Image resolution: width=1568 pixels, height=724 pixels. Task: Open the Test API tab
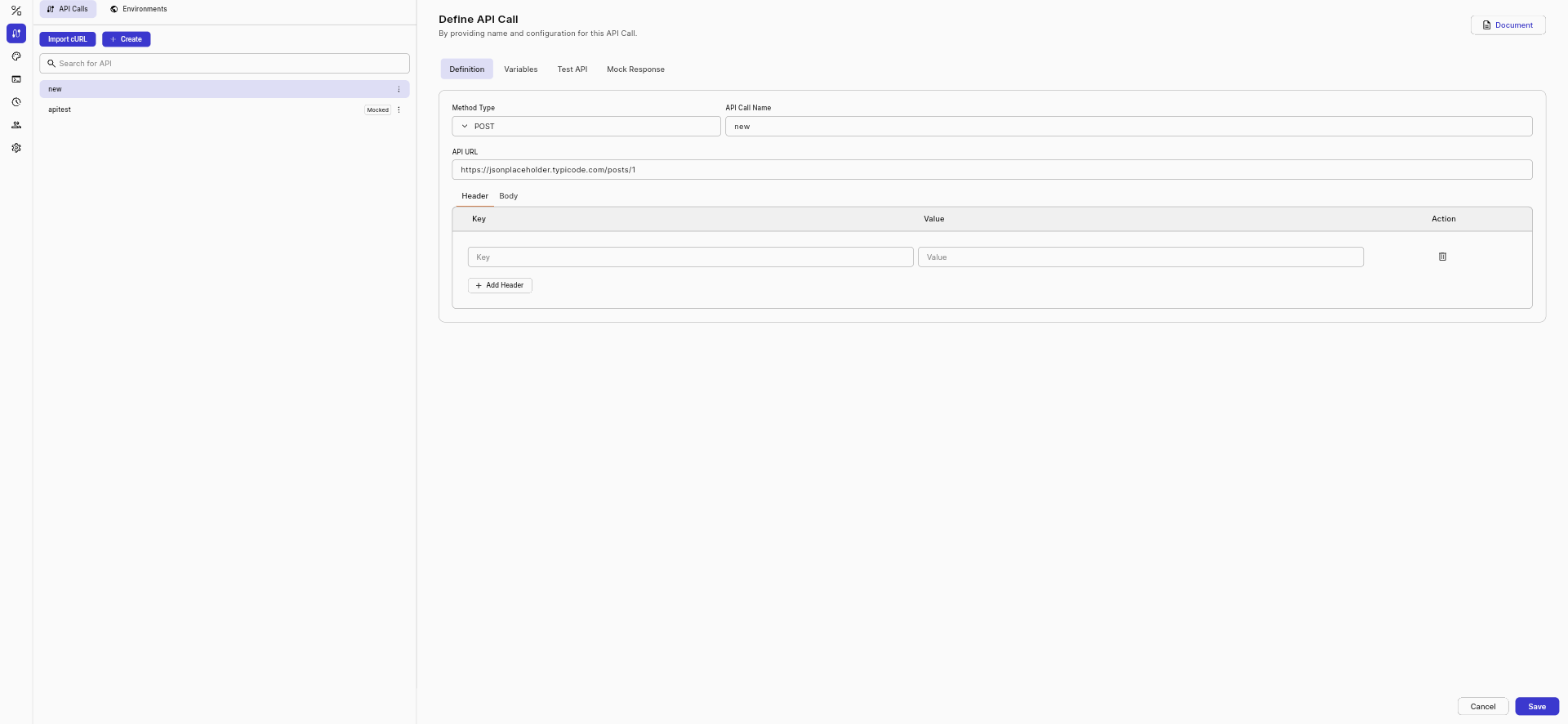572,69
